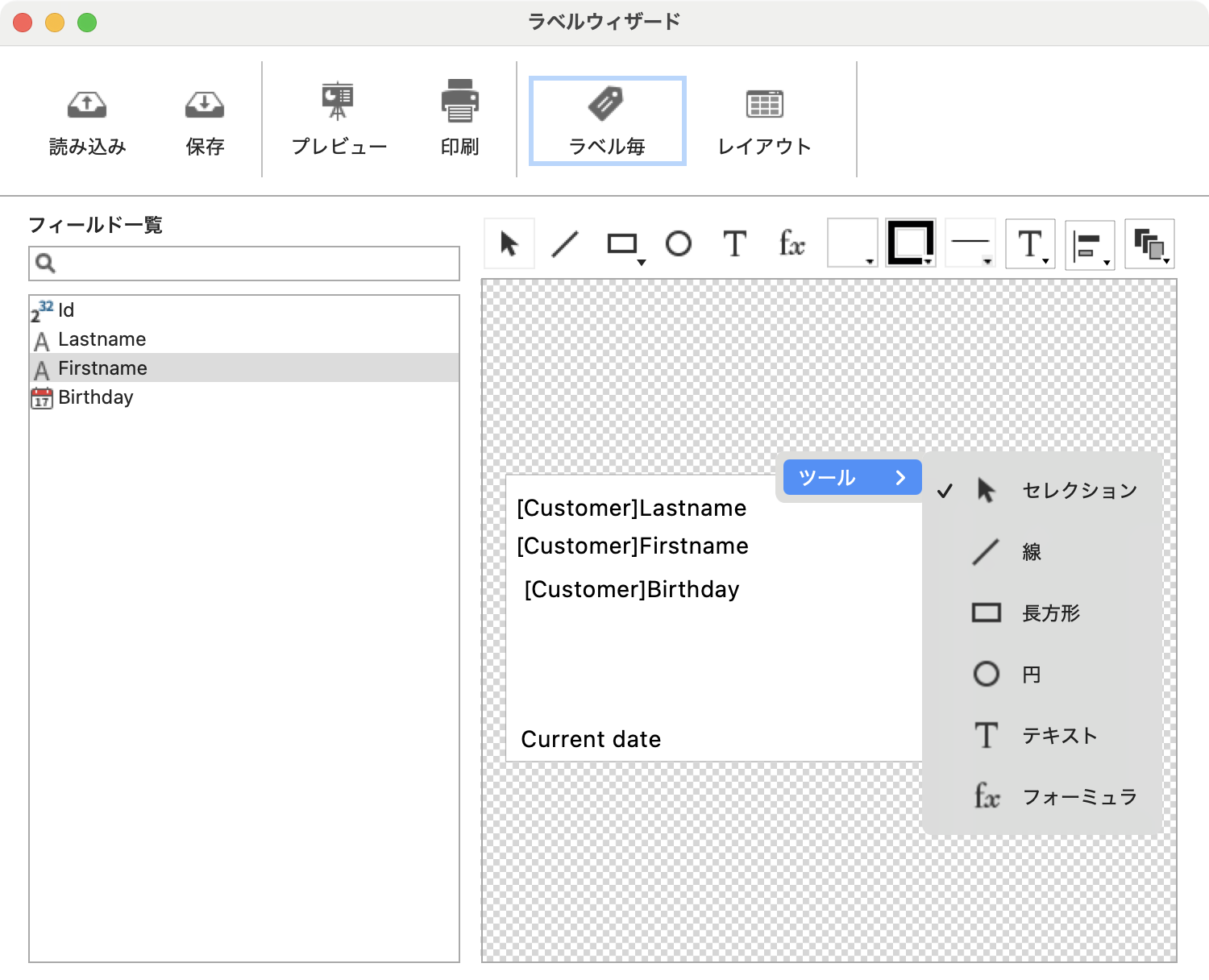Toggle the ラベル毎 view mode
This screenshot has height=980, width=1209.
coord(607,121)
